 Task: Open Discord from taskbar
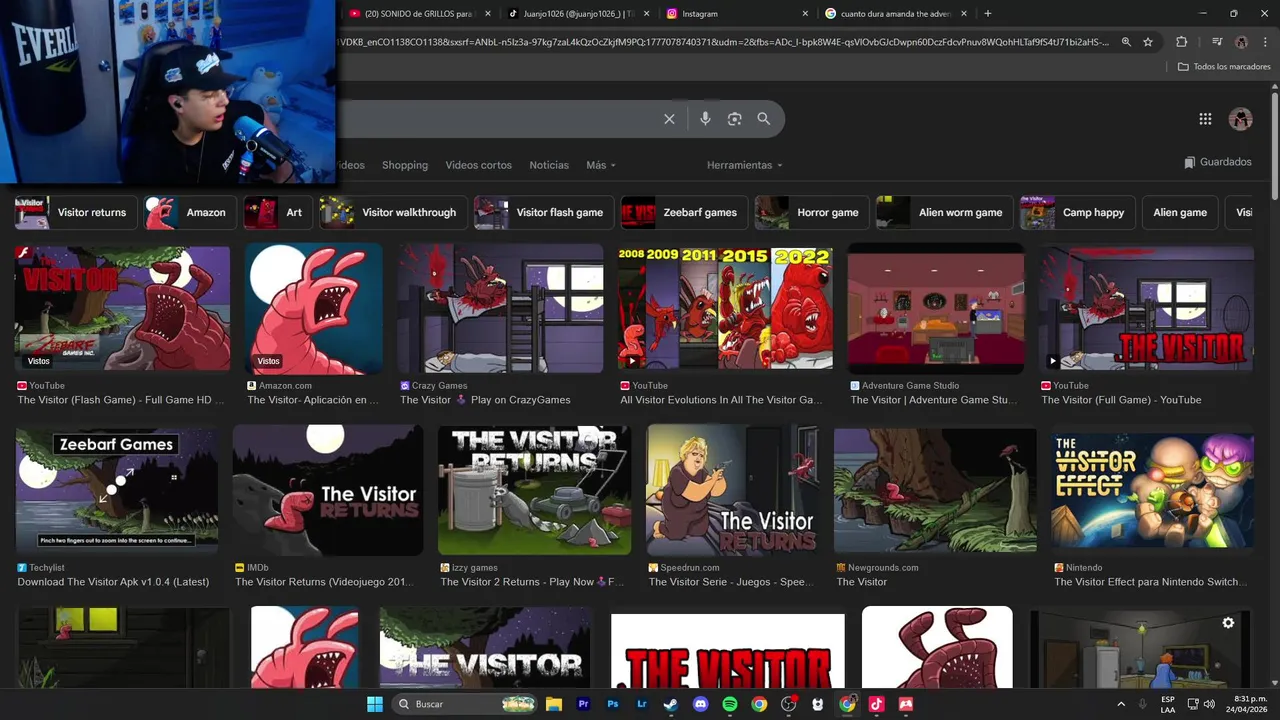(700, 704)
